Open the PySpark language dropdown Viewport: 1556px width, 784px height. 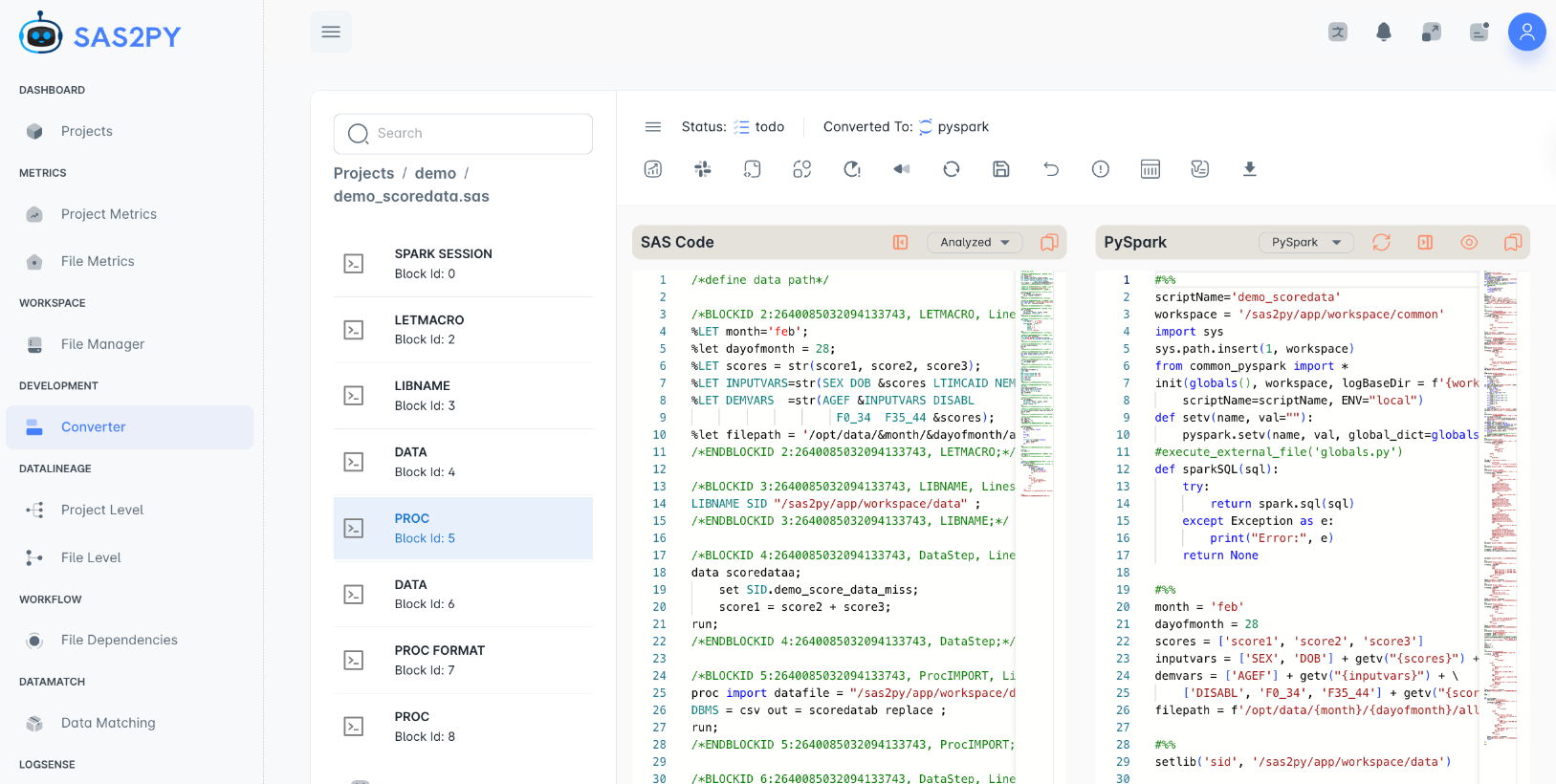click(1306, 243)
